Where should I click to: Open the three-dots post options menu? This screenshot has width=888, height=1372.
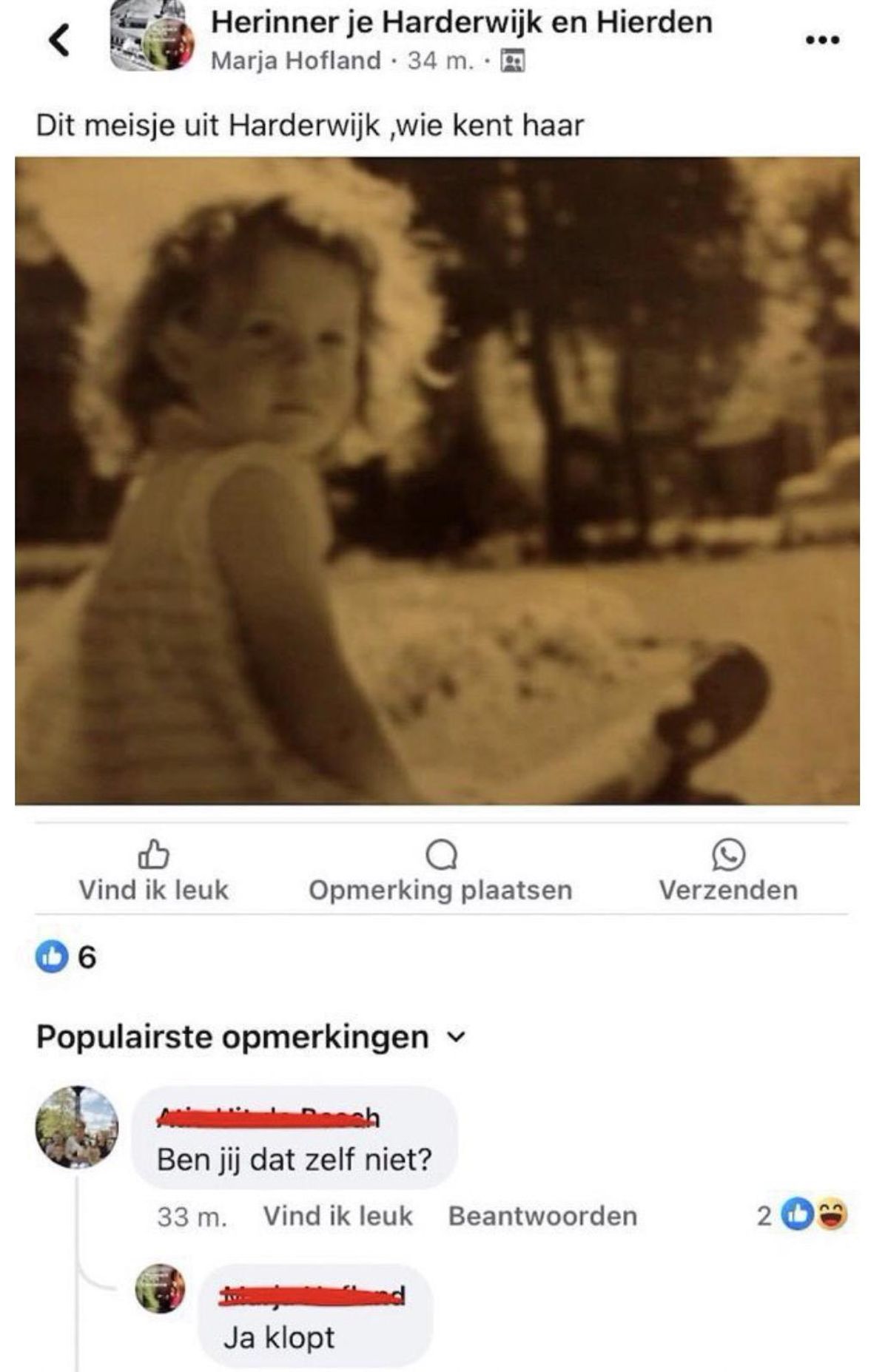(x=822, y=40)
